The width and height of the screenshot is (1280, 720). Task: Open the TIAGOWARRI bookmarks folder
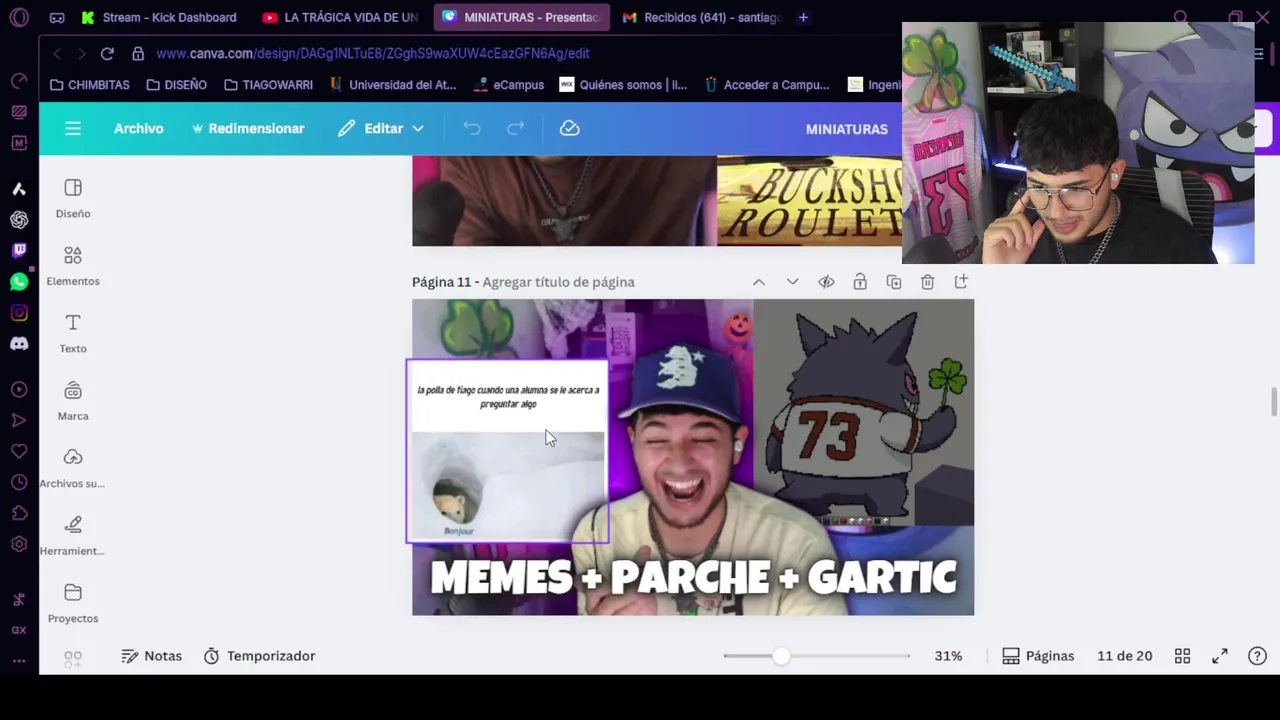tap(268, 85)
